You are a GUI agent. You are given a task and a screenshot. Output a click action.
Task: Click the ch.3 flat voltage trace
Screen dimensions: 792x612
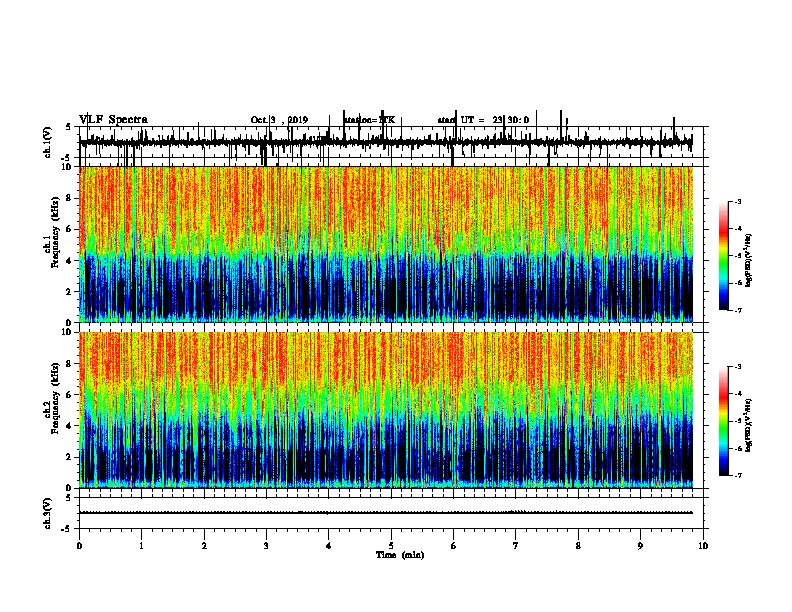click(386, 513)
